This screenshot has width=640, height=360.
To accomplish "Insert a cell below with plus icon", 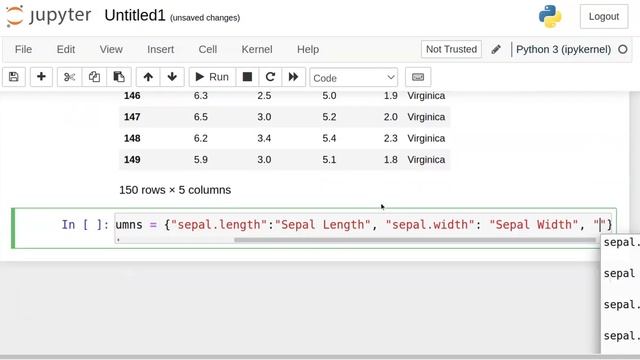I will (41, 77).
